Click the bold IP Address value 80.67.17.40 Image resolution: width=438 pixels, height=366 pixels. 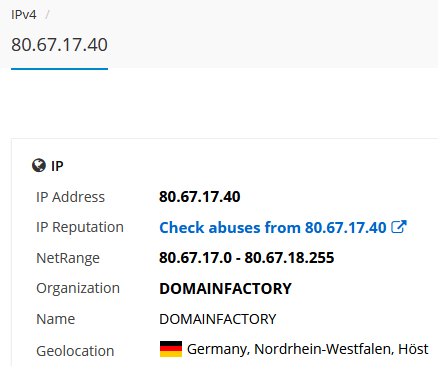199,197
